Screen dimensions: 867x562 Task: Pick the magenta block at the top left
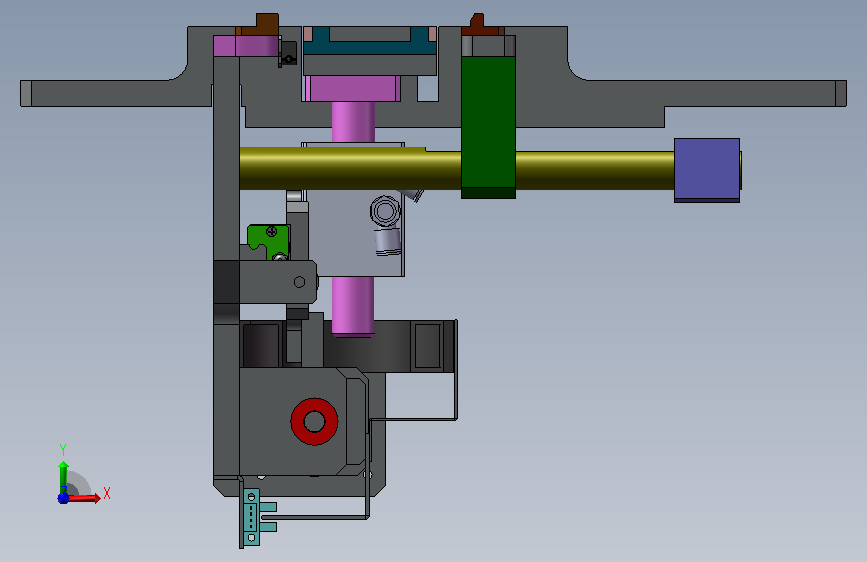click(x=246, y=46)
